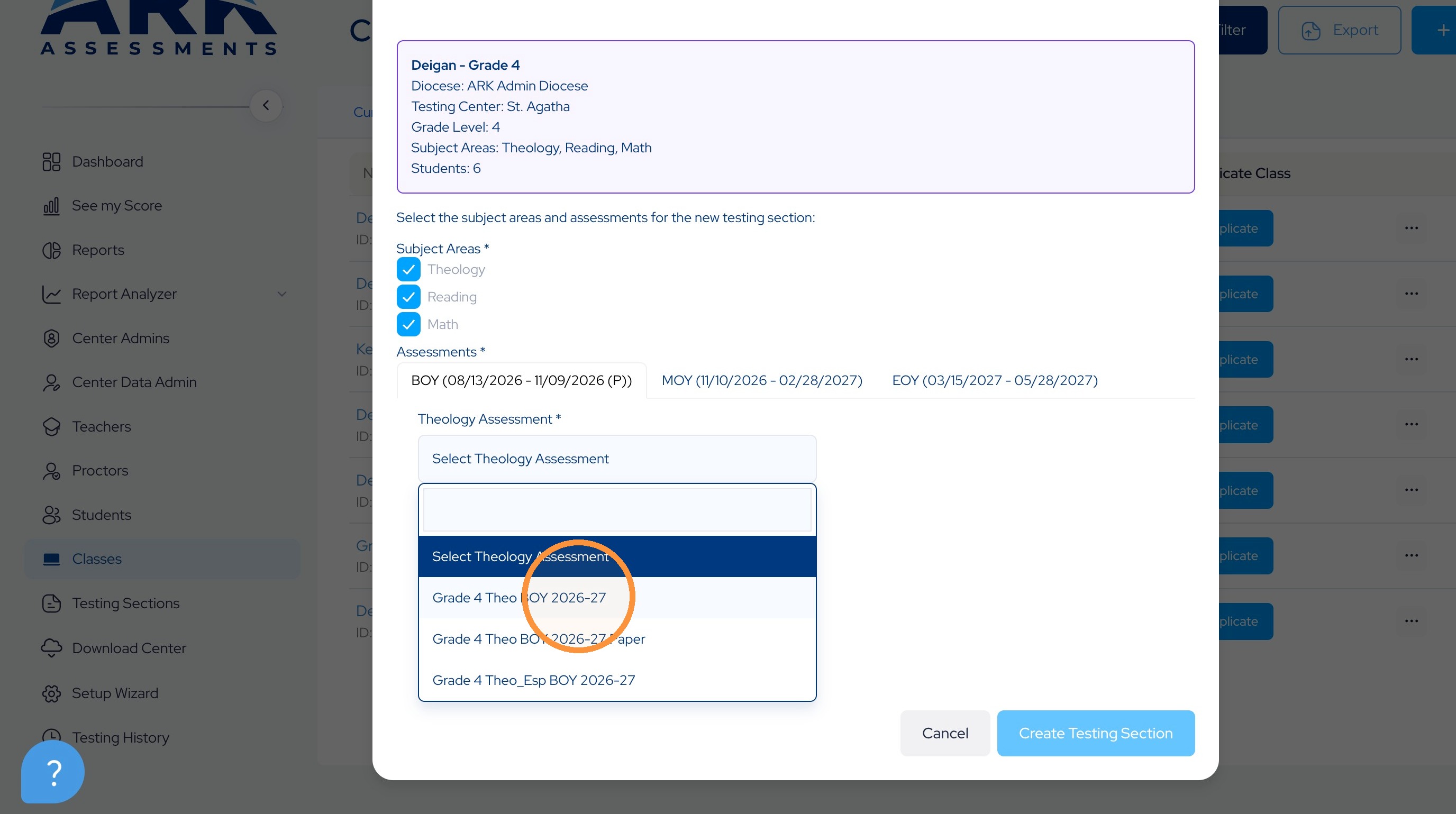Uncheck the Math subject area checkbox

point(408,324)
